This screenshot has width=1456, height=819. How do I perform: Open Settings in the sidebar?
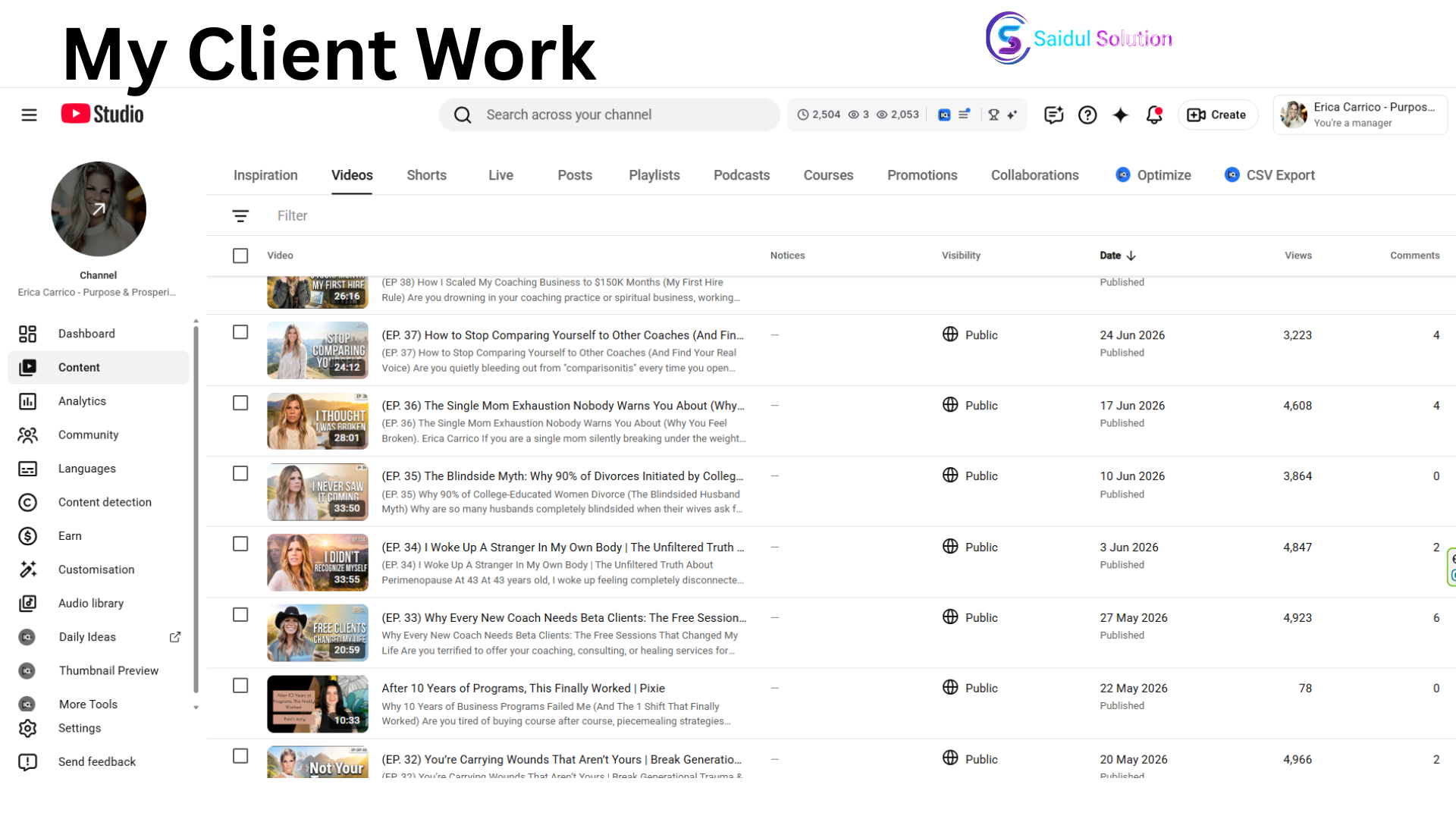99,728
